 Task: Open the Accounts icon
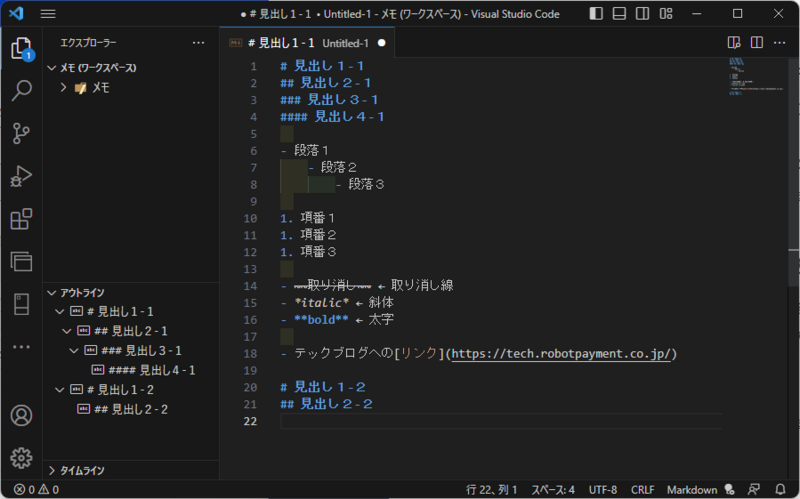(21, 415)
